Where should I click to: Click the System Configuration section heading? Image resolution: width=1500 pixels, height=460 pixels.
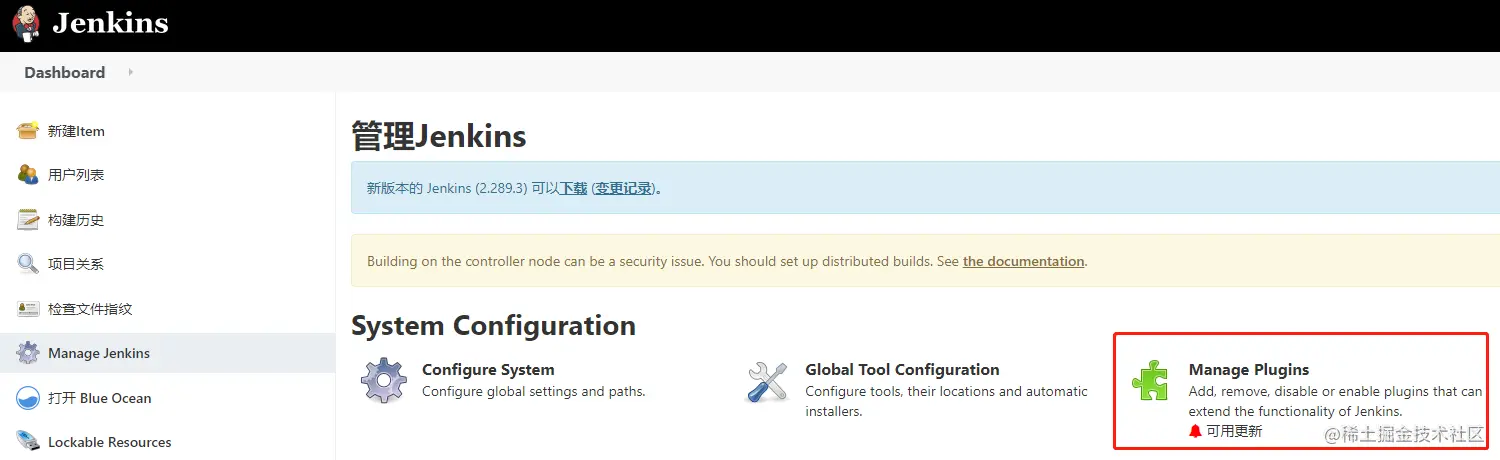pyautogui.click(x=493, y=326)
